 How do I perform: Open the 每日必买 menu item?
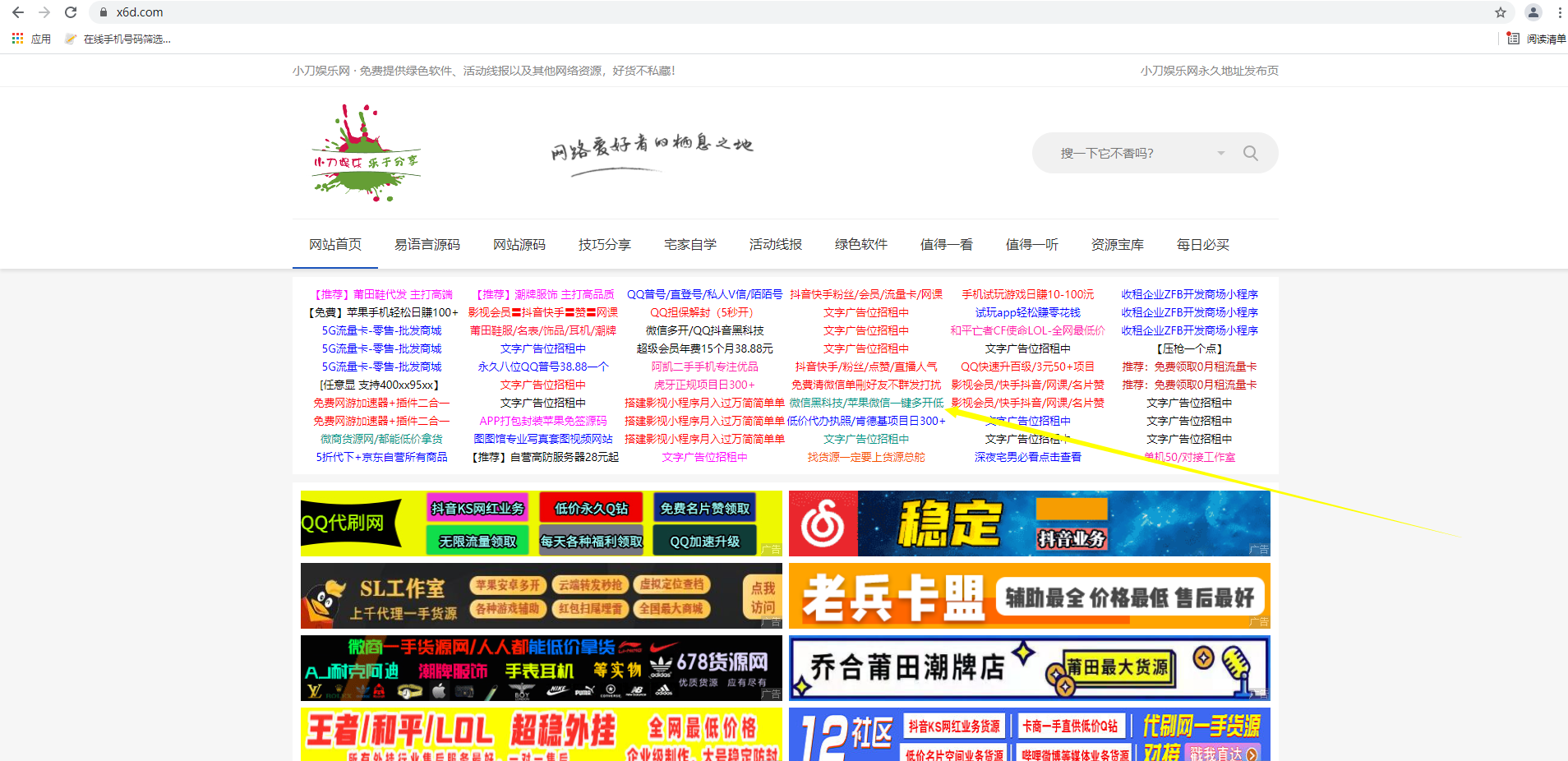(x=1202, y=244)
